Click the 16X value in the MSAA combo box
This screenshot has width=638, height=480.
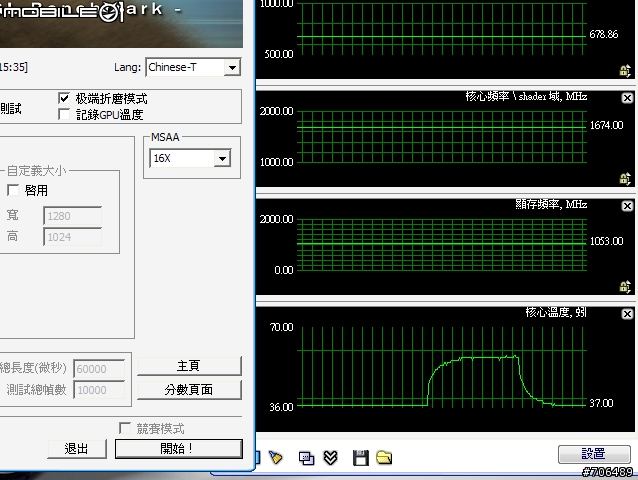click(162, 158)
